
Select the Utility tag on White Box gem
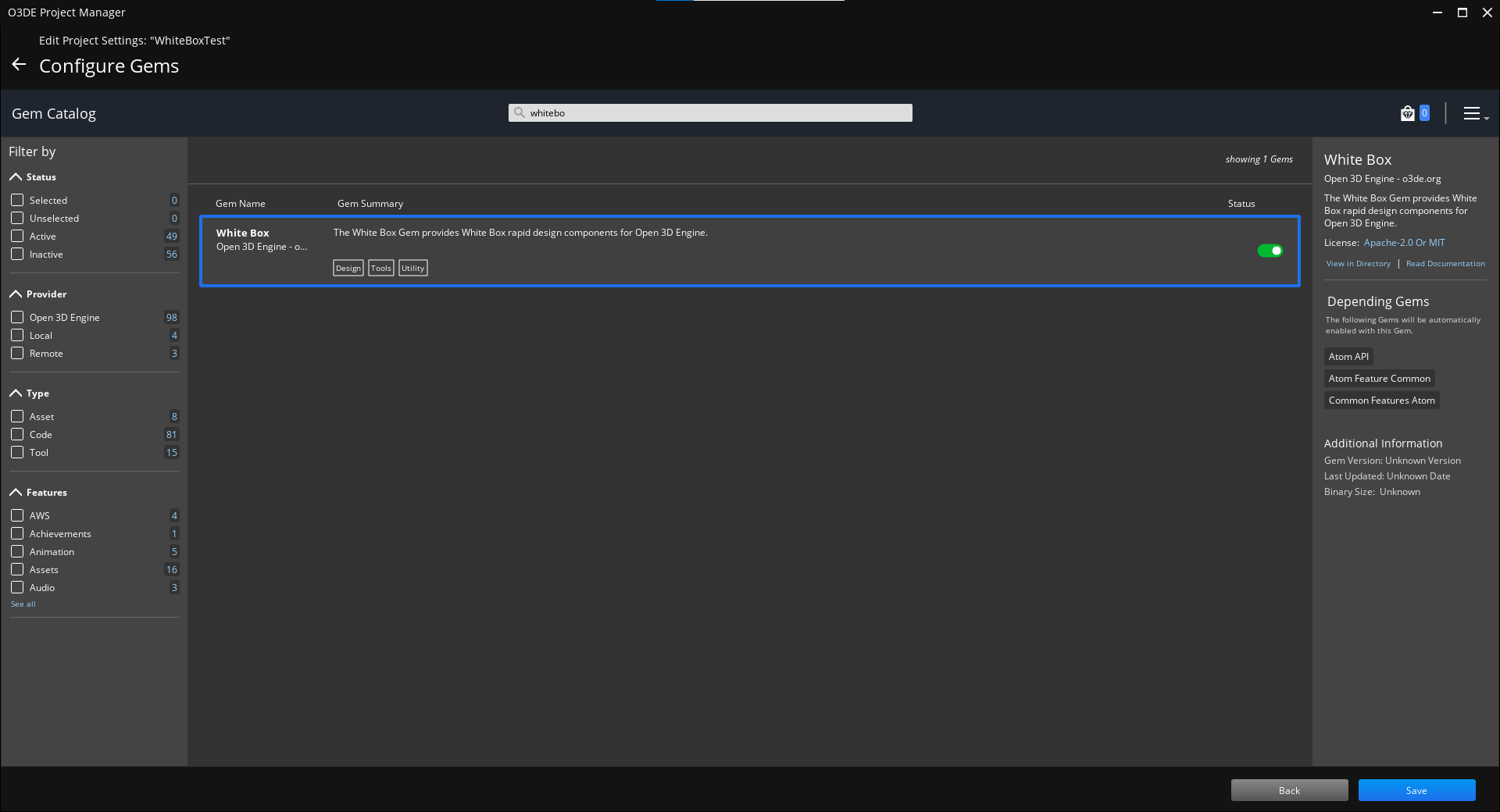pos(412,268)
